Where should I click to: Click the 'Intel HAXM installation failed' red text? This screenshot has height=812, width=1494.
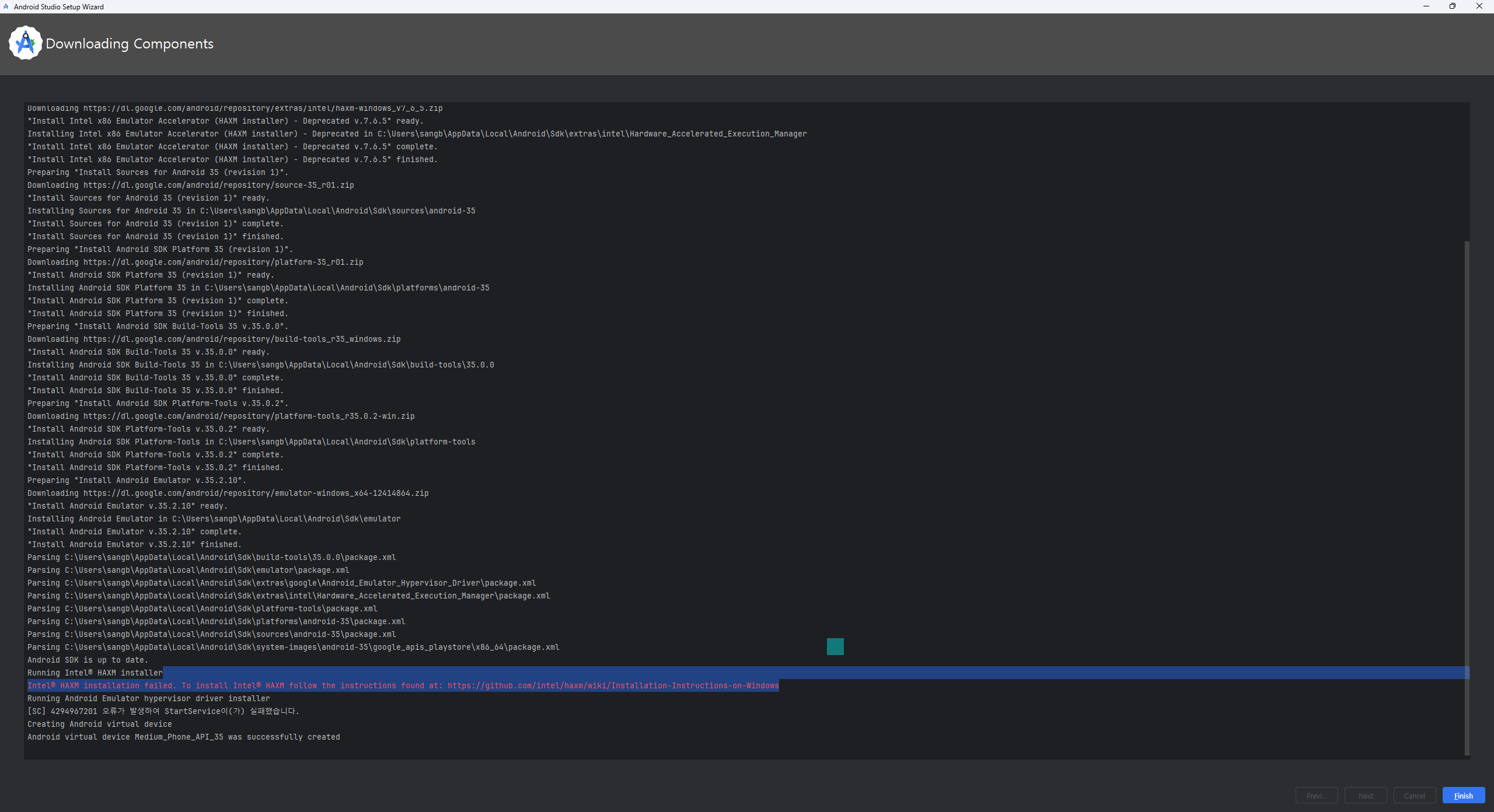pos(100,685)
